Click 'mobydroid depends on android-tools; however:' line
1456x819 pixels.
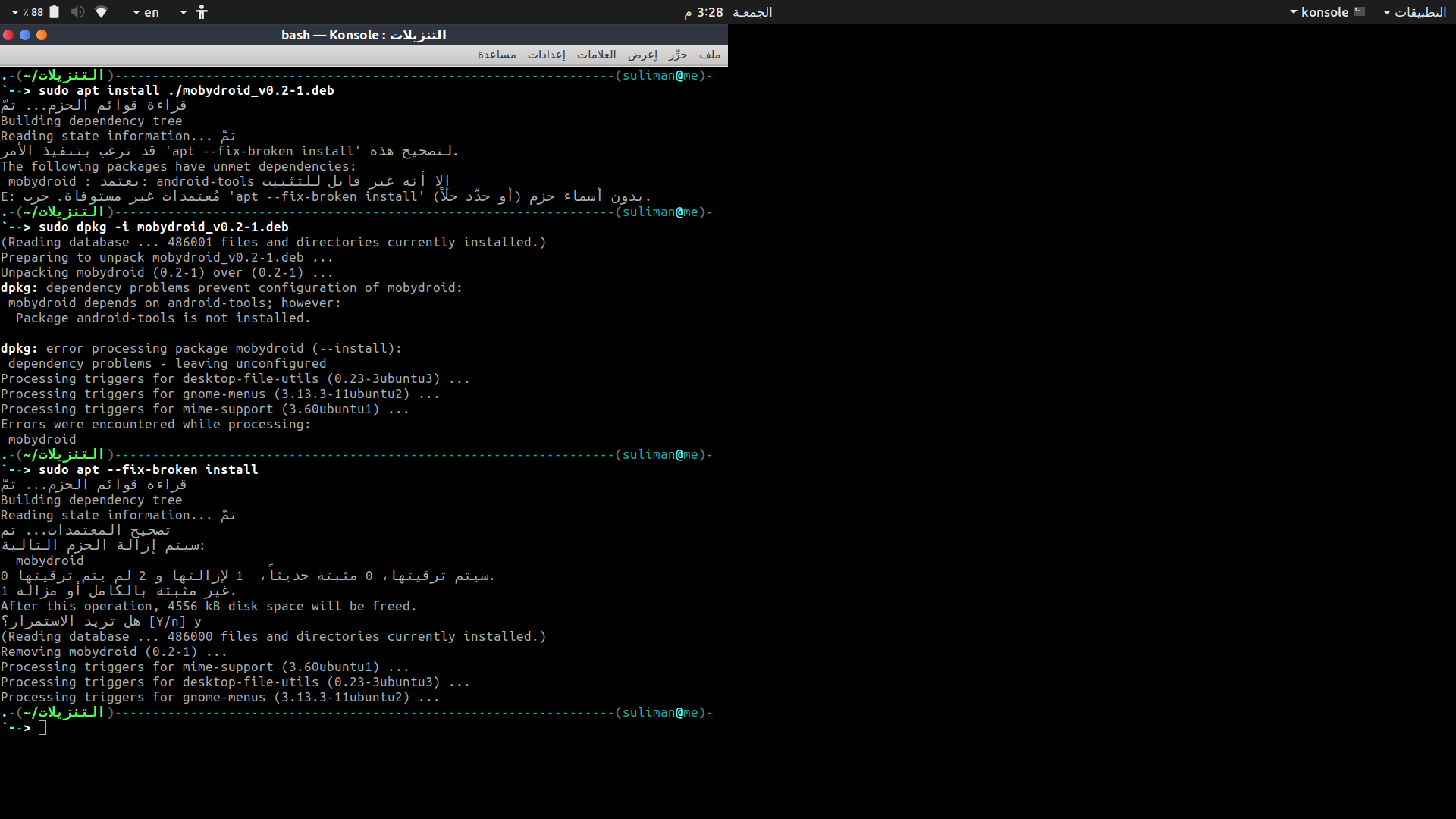click(174, 303)
